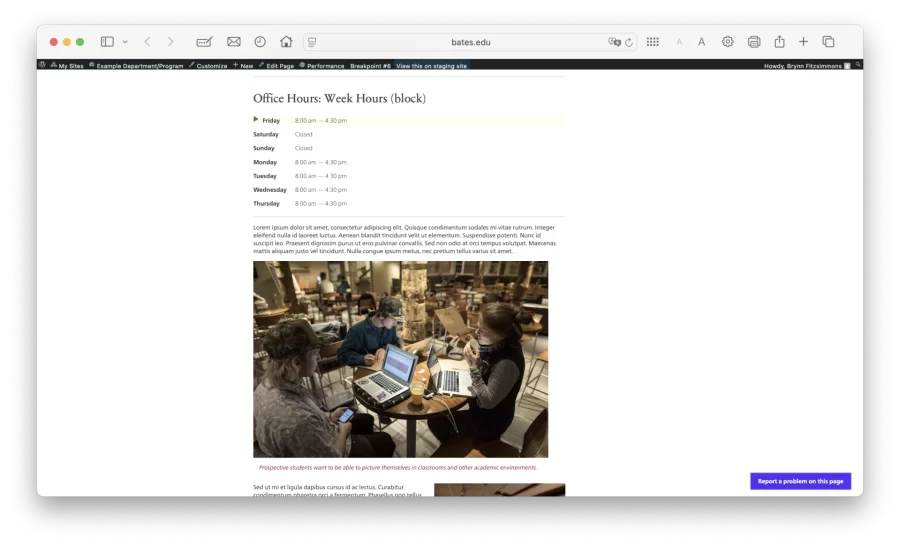Click the bates.edu address field
This screenshot has height=545, width=900.
[x=470, y=42]
